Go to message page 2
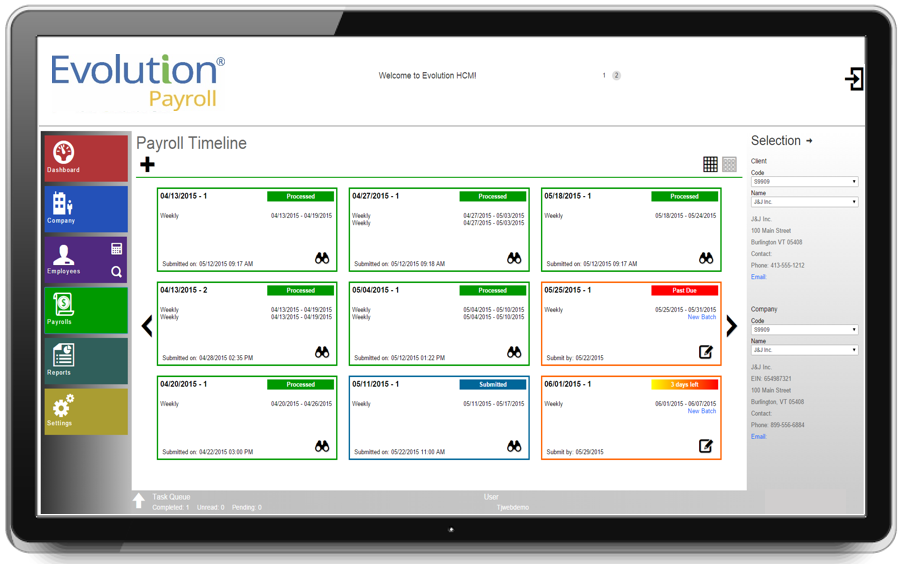Viewport: 902px width, 567px height. coord(616,75)
